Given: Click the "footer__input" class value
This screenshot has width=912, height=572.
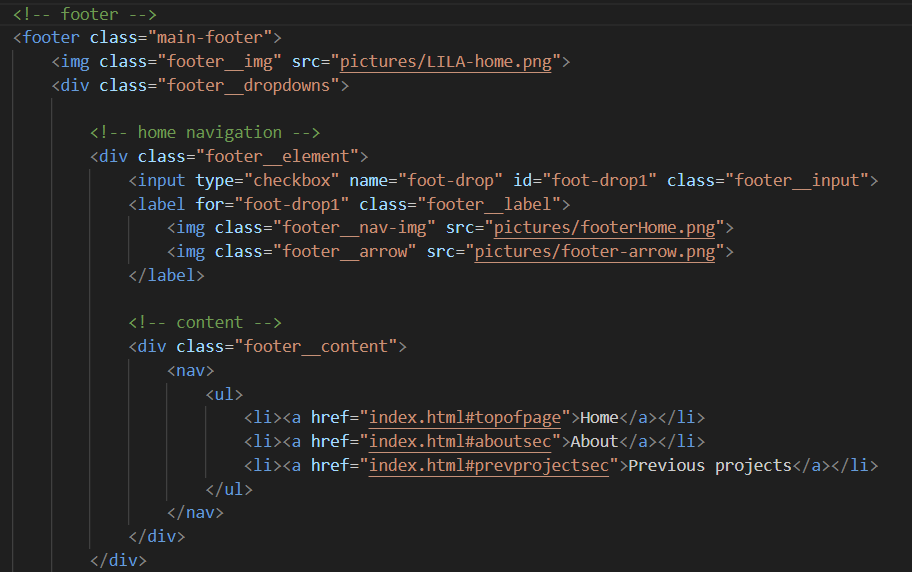Looking at the screenshot, I should [x=797, y=180].
